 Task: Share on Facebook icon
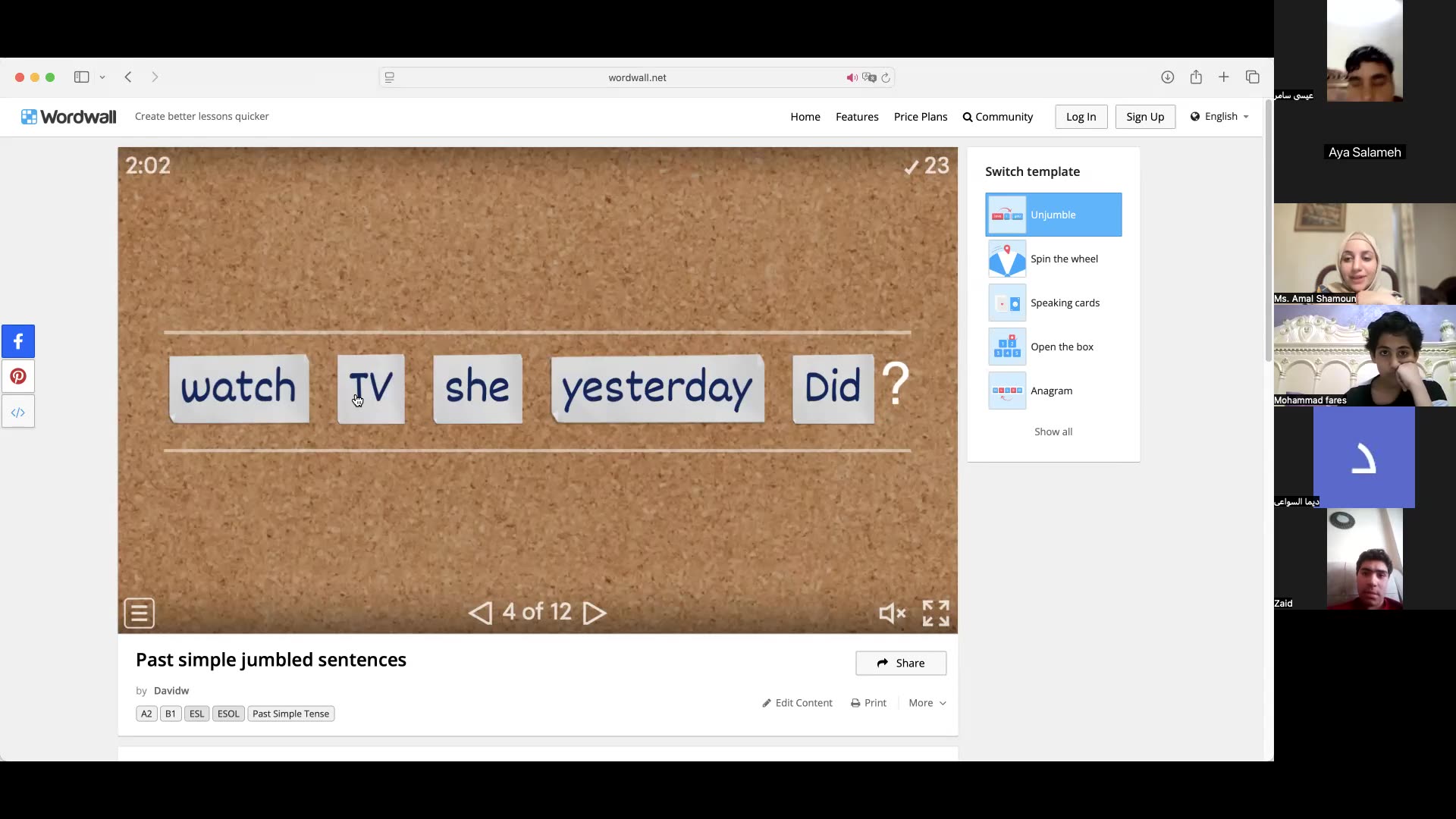coord(18,341)
